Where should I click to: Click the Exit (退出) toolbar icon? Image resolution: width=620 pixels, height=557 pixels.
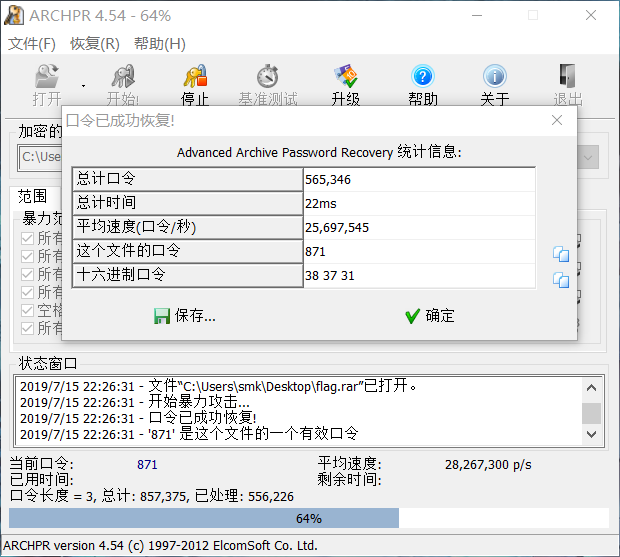click(567, 76)
